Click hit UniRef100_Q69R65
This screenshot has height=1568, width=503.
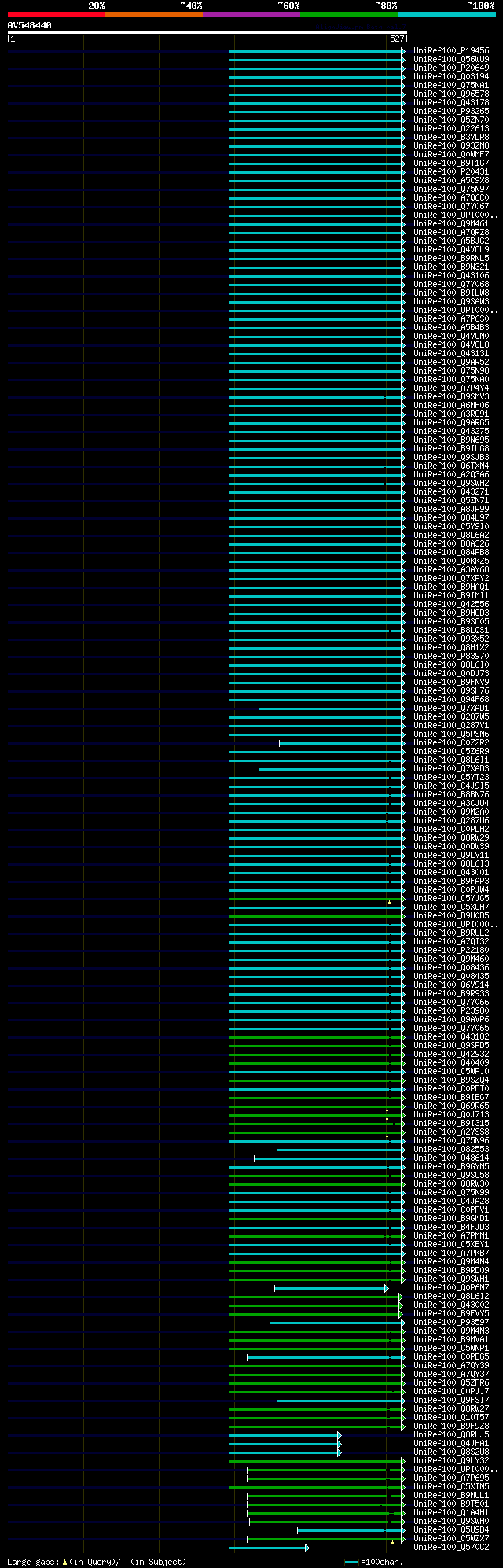click(x=451, y=1106)
